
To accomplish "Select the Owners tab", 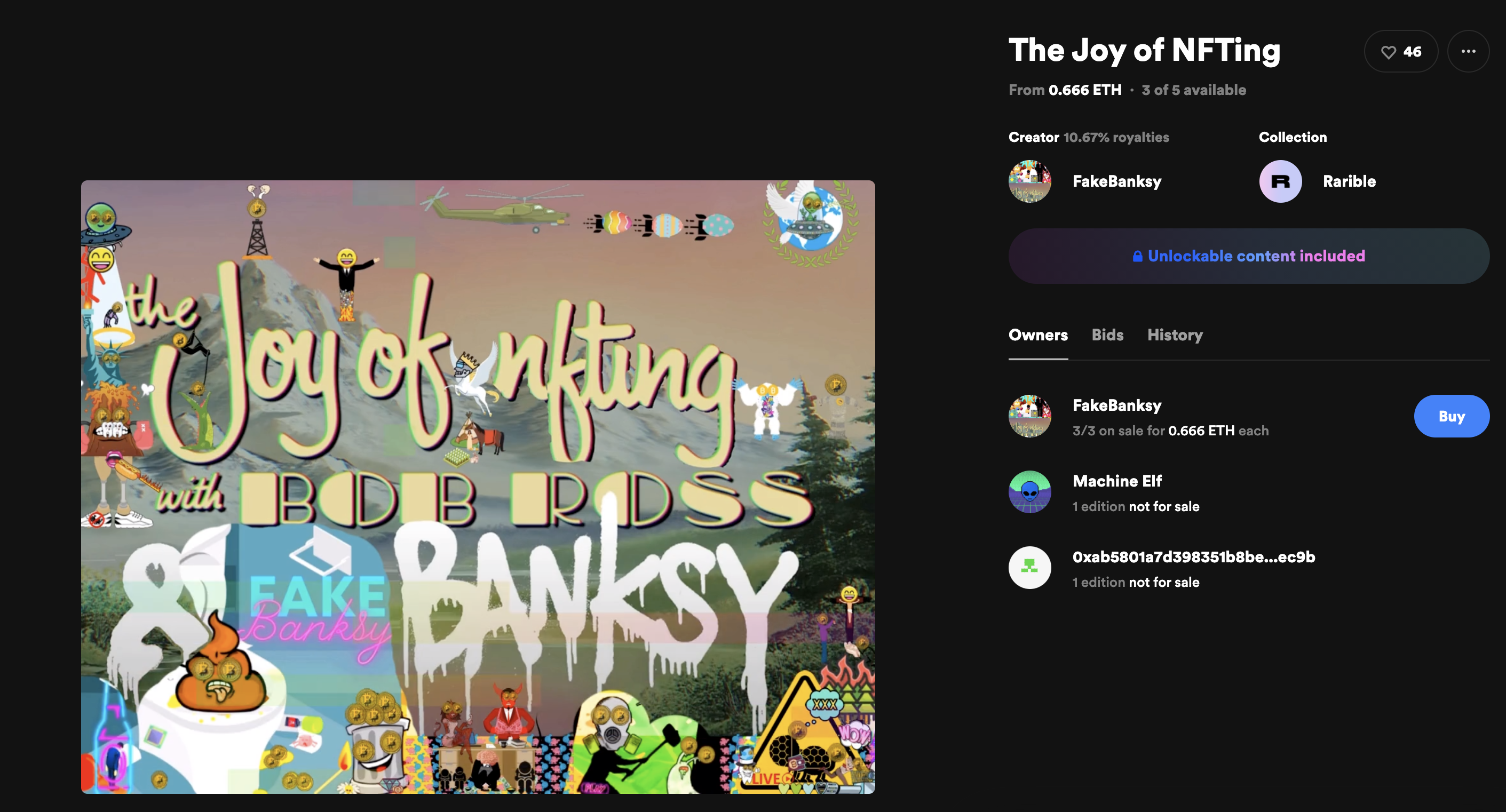I will (x=1039, y=335).
